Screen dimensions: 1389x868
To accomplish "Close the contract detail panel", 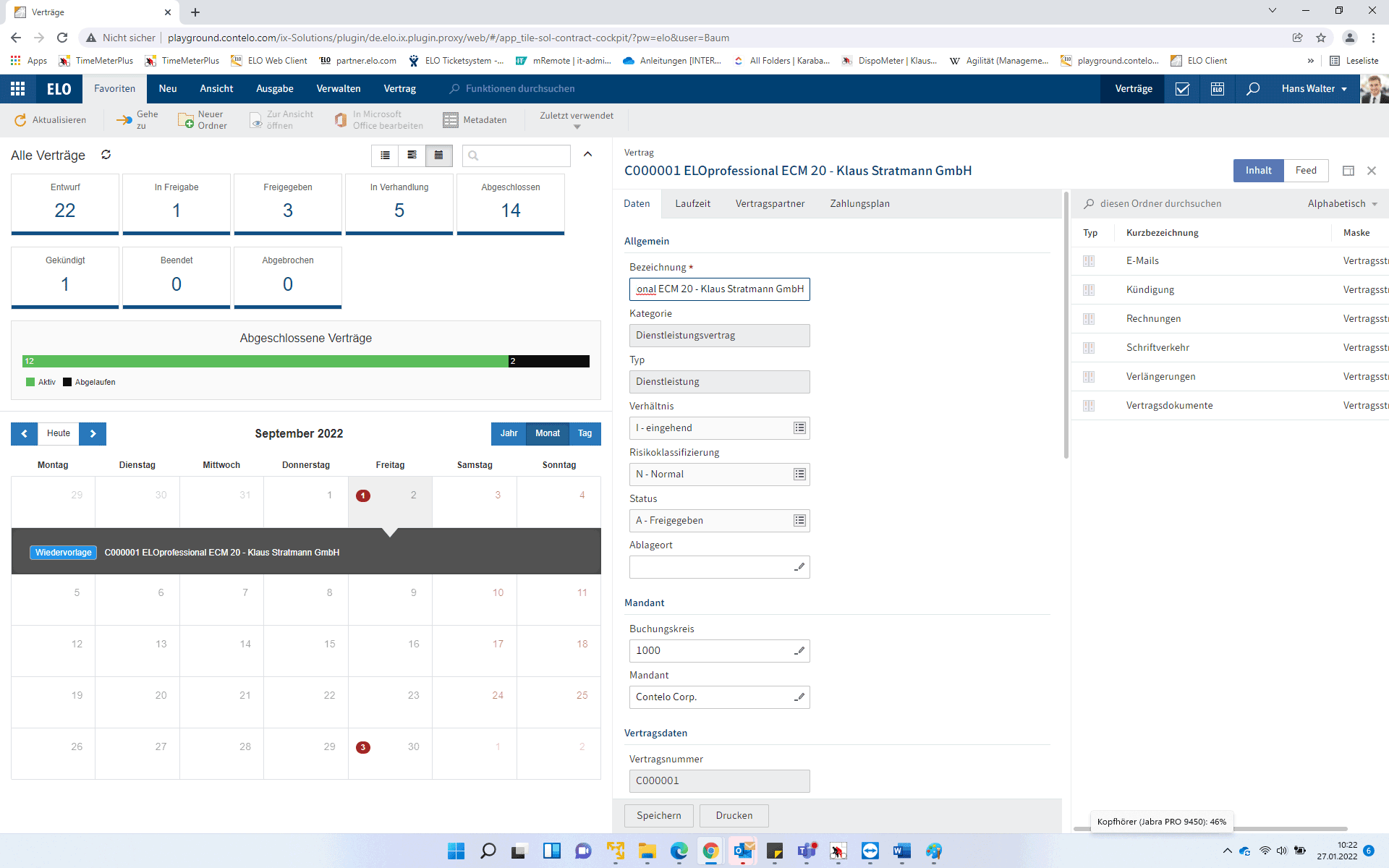I will click(x=1372, y=171).
